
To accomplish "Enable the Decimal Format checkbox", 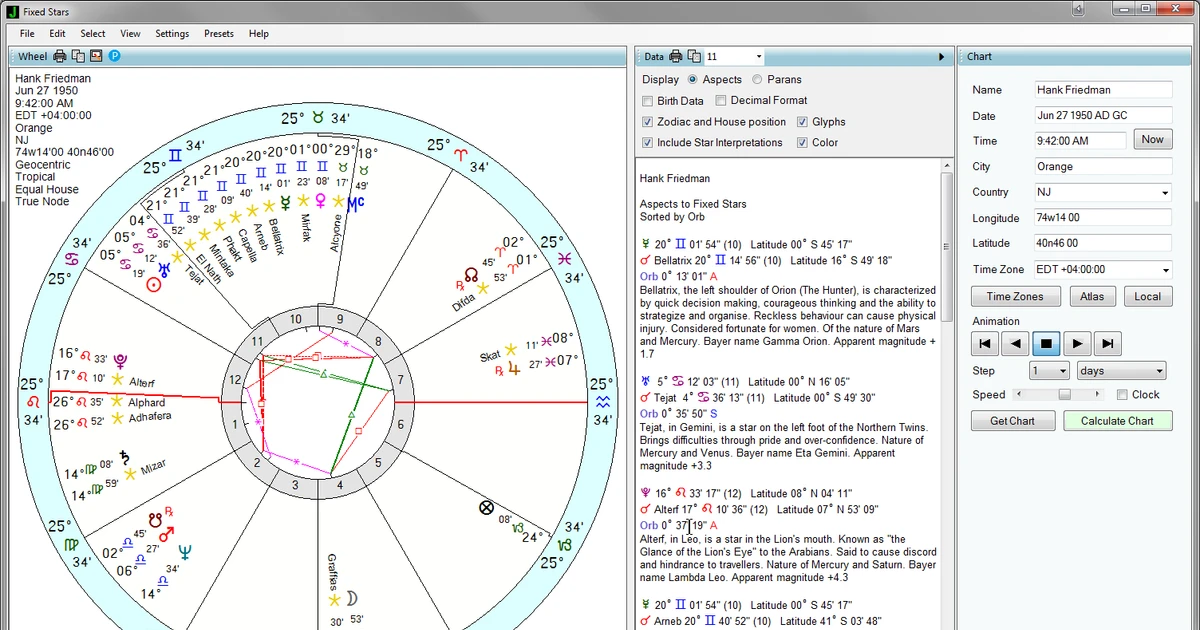I will 721,101.
